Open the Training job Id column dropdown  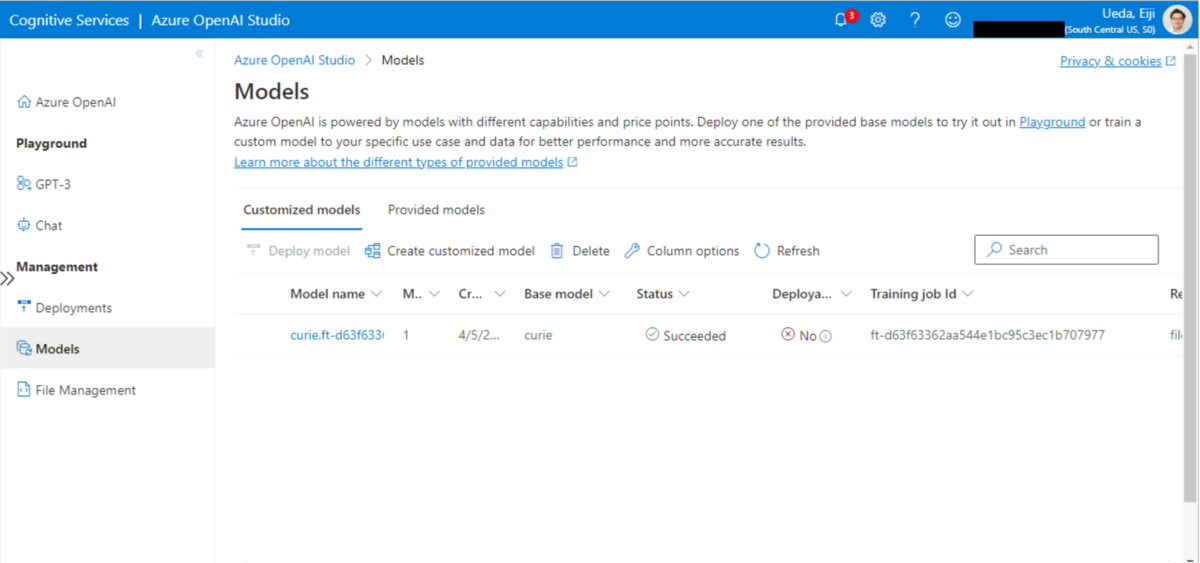click(x=967, y=294)
